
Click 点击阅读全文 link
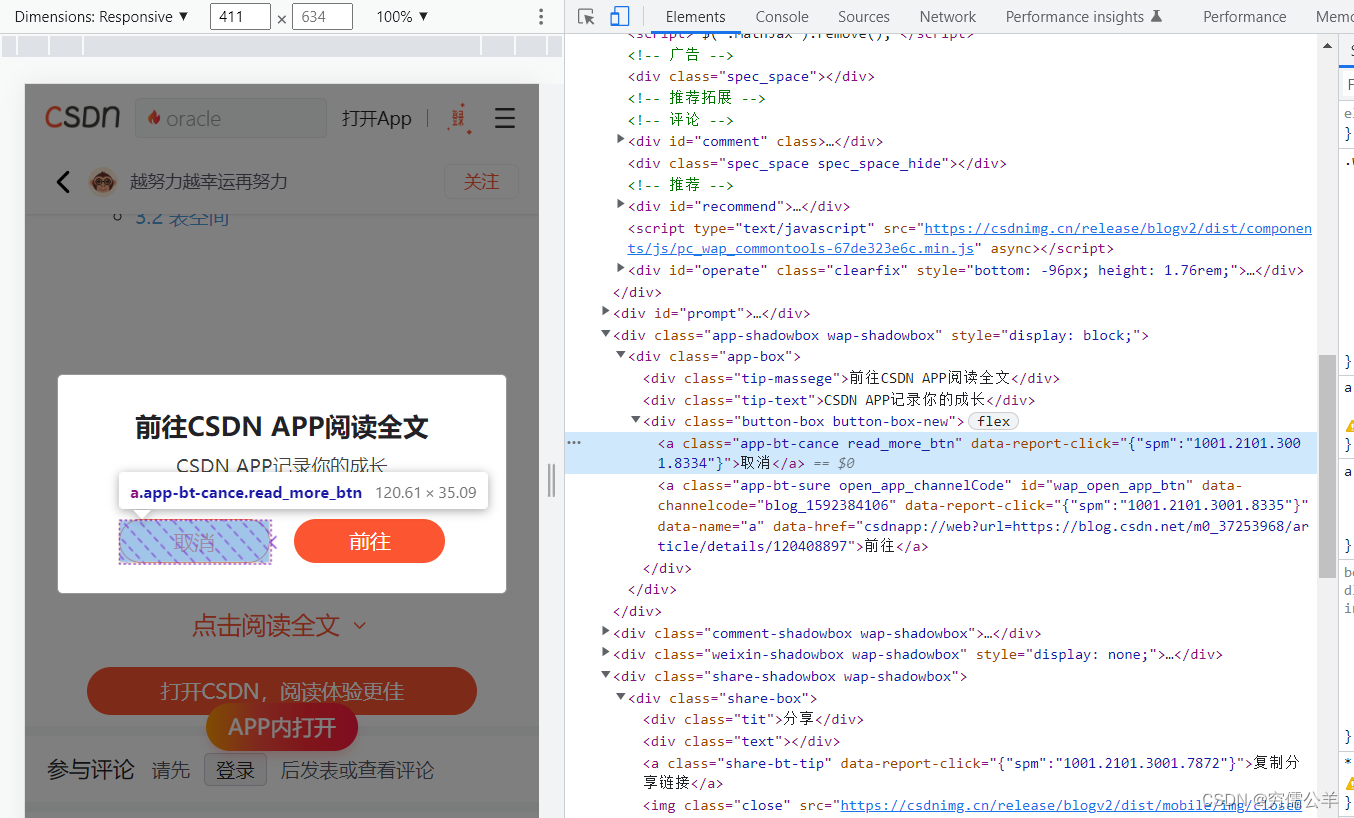(279, 626)
